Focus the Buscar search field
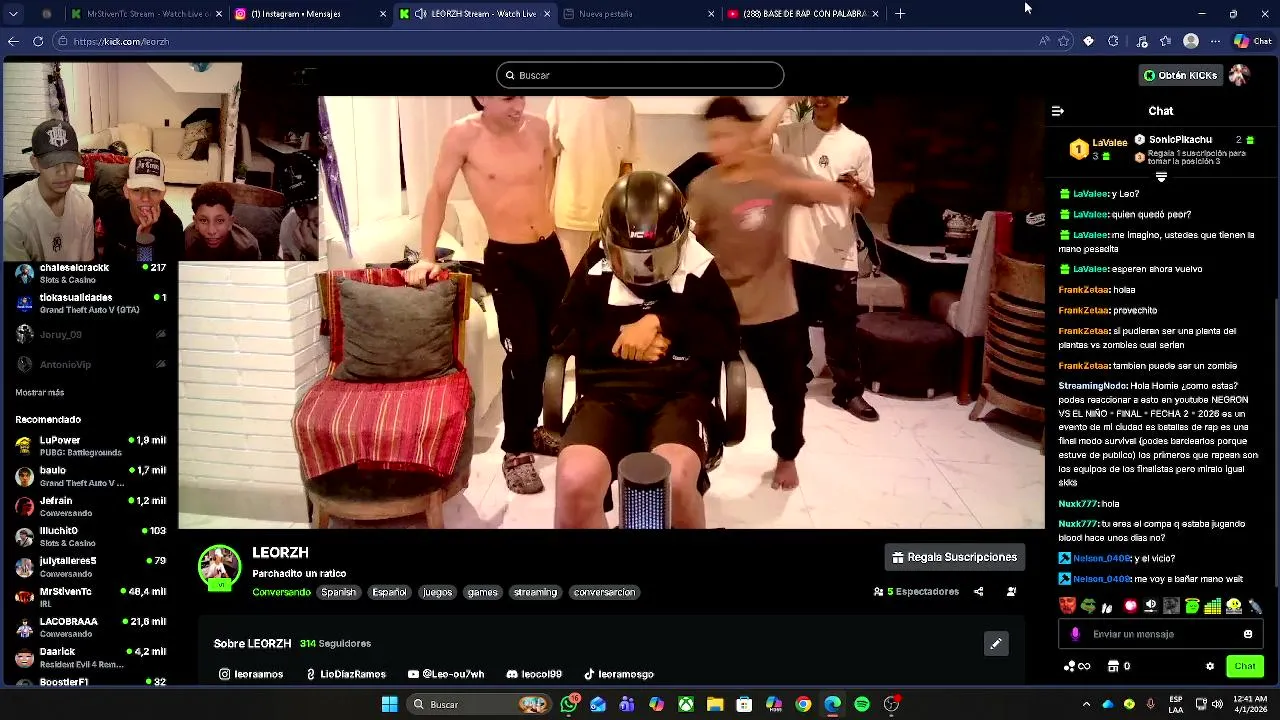The height and width of the screenshot is (720, 1280). [640, 75]
